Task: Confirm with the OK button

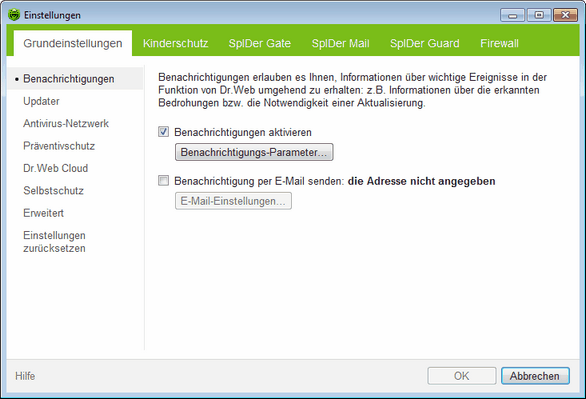Action: point(462,376)
